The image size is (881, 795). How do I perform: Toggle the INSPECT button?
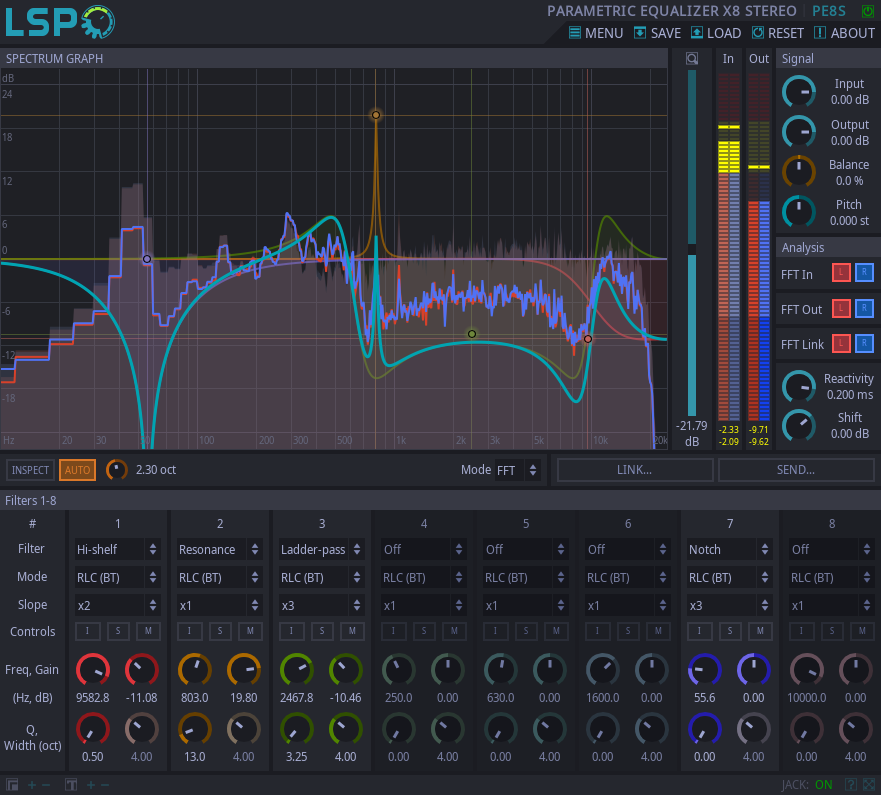[x=30, y=470]
